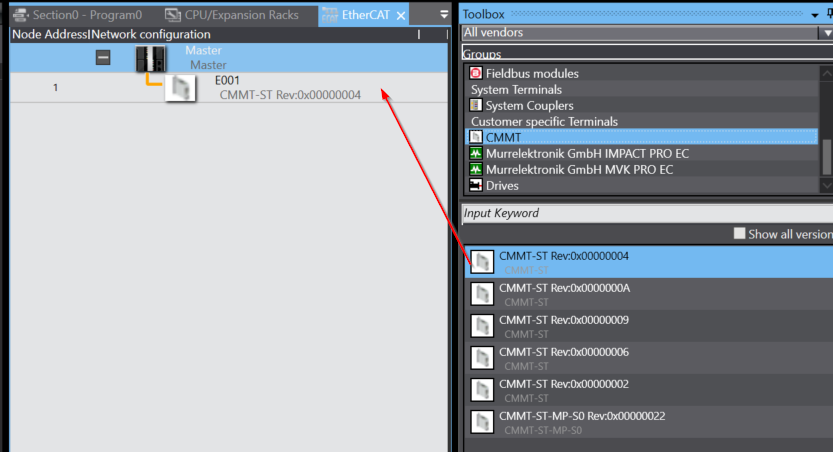
Task: Select Murrelektronik GmbH MVK PRO EC text
Action: coord(579,169)
